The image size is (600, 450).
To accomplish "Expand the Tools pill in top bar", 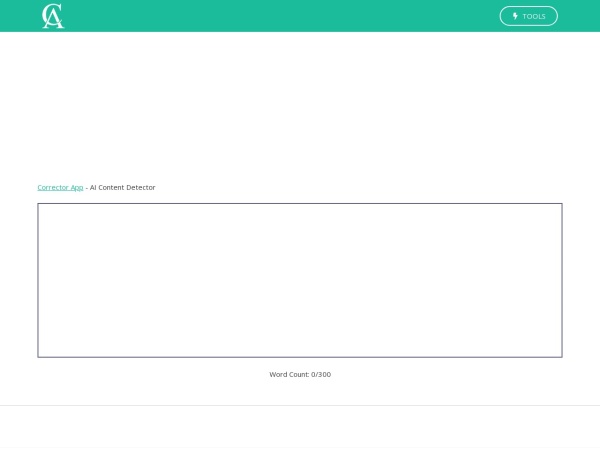I will (528, 16).
